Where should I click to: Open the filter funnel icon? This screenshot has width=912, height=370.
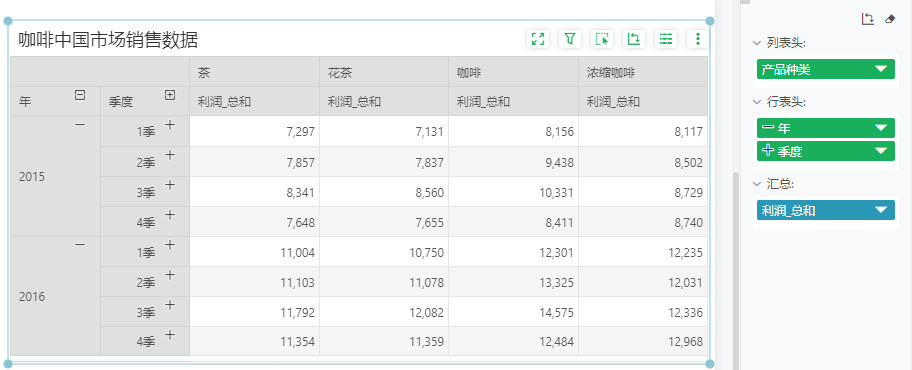(x=570, y=39)
